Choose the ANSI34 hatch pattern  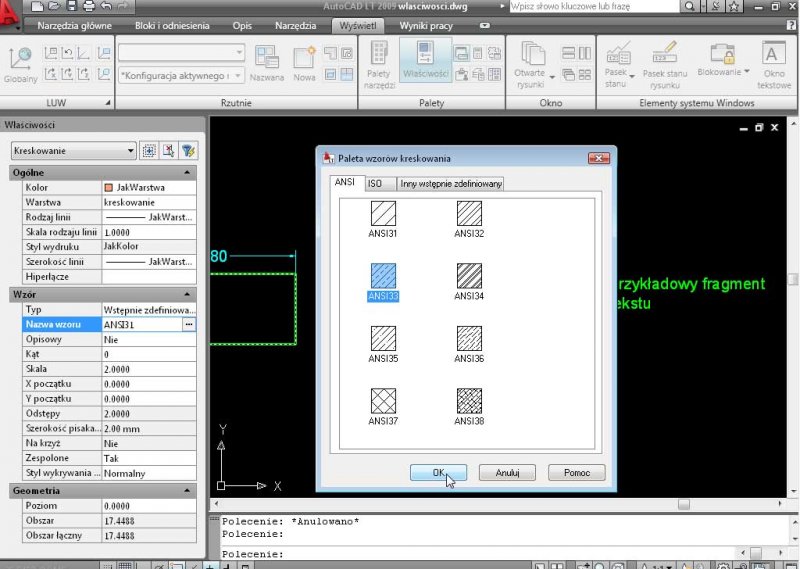[x=469, y=275]
